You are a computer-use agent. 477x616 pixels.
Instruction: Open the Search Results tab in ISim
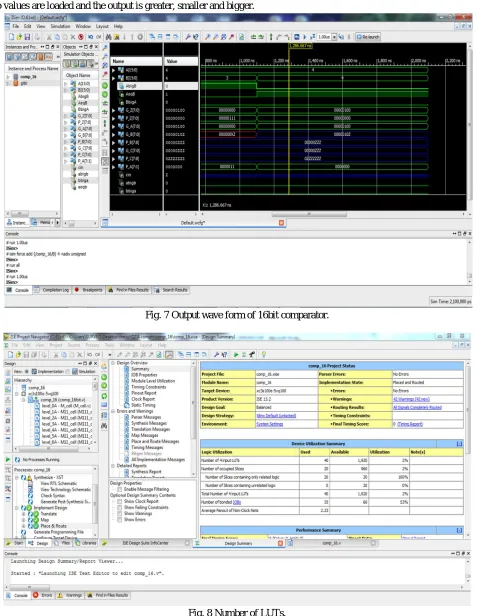tap(171, 290)
